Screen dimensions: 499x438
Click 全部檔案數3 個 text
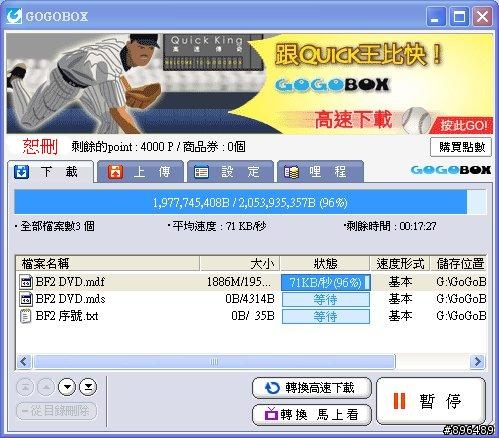coord(57,226)
